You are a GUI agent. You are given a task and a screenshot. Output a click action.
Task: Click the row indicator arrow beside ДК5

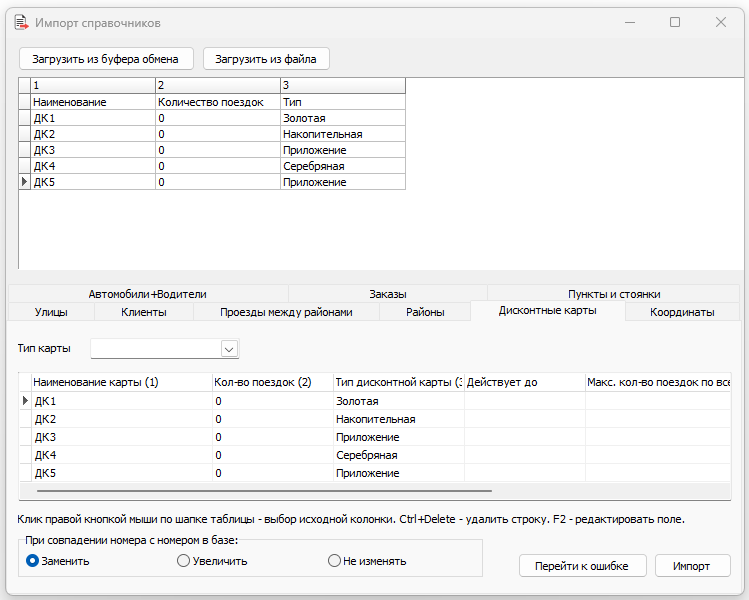pos(24,182)
